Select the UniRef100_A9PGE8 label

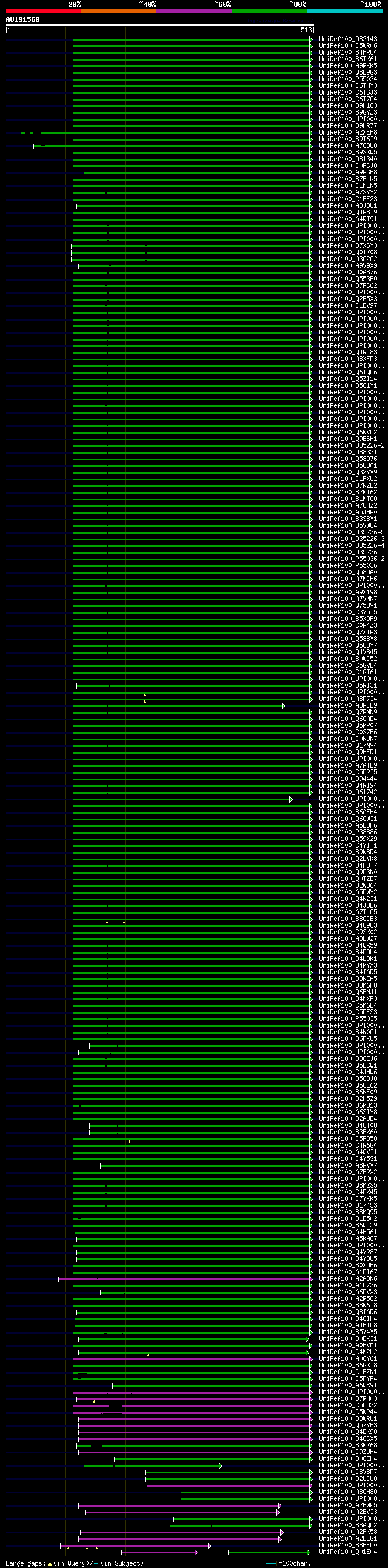tap(348, 173)
